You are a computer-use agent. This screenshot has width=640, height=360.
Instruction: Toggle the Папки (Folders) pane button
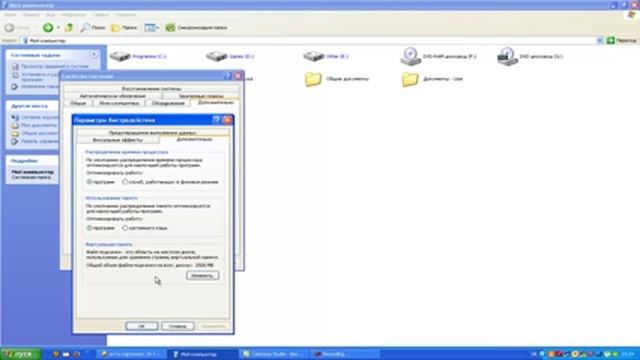124,27
